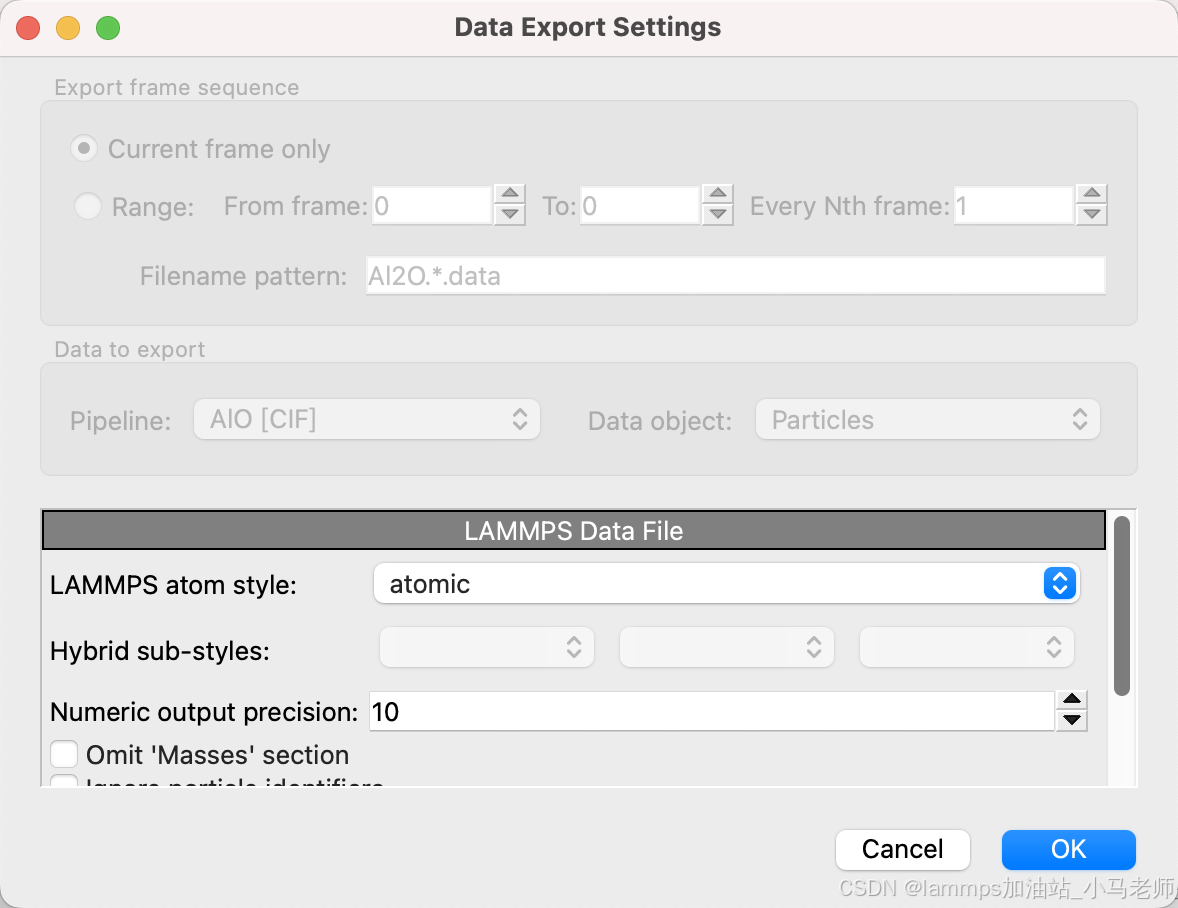Expand the Data object Particles dropdown
Screen dimensions: 1178x908
927,420
